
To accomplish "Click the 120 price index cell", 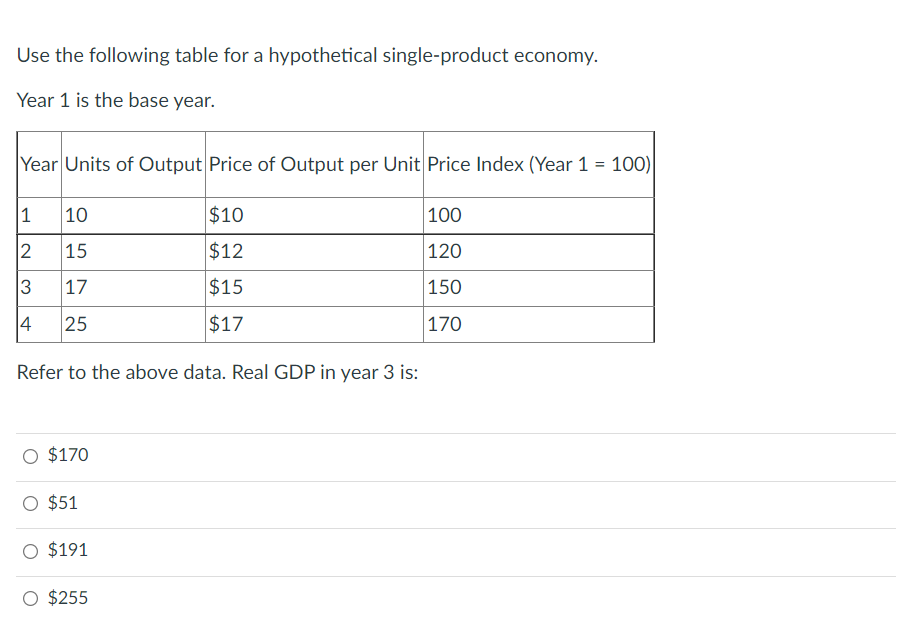I will point(443,251).
